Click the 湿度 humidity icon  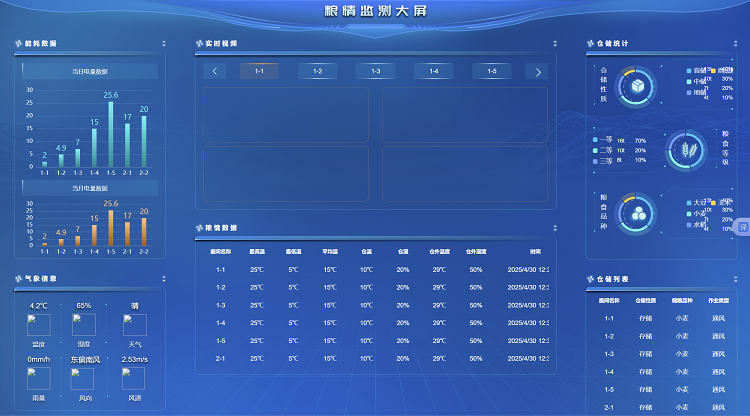coord(84,325)
